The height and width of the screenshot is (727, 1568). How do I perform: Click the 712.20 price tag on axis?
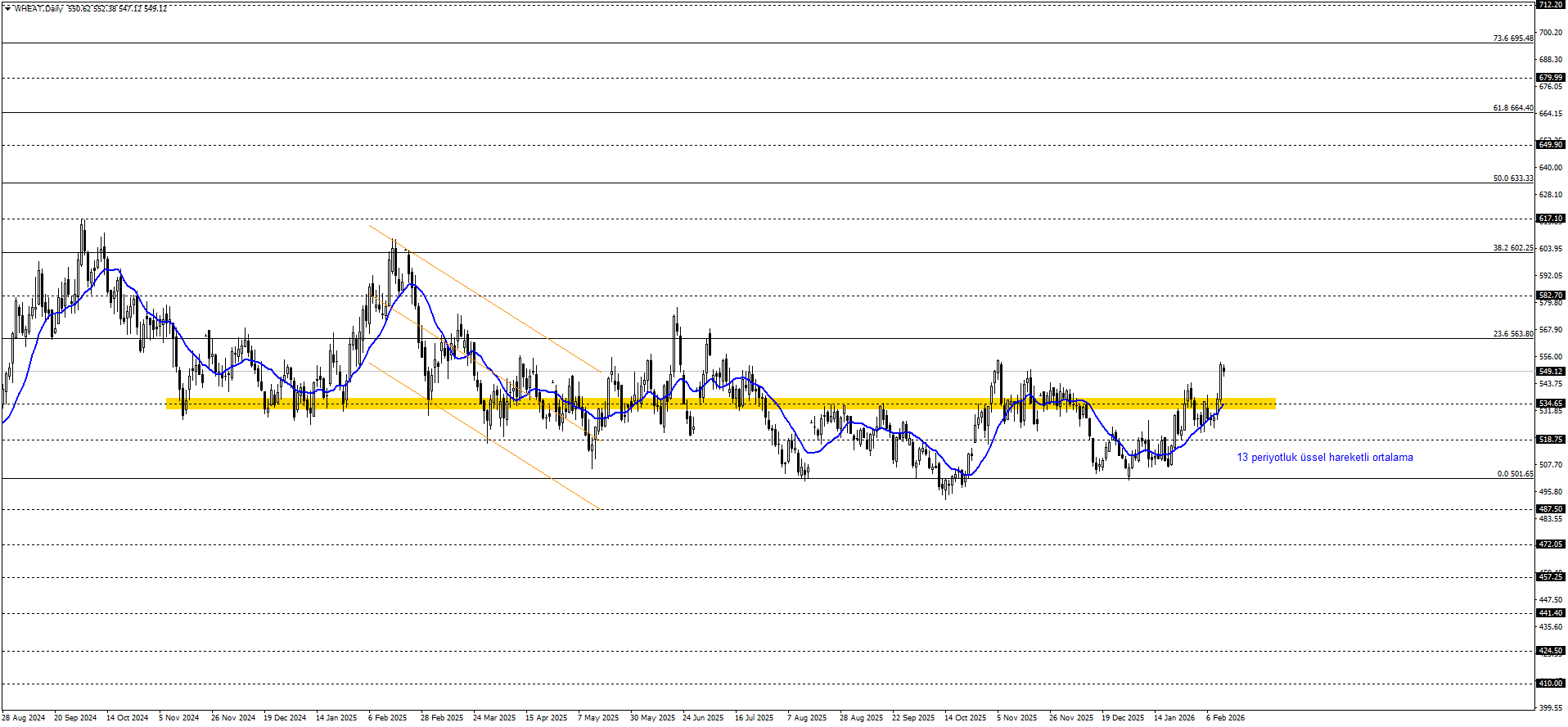pos(1551,5)
